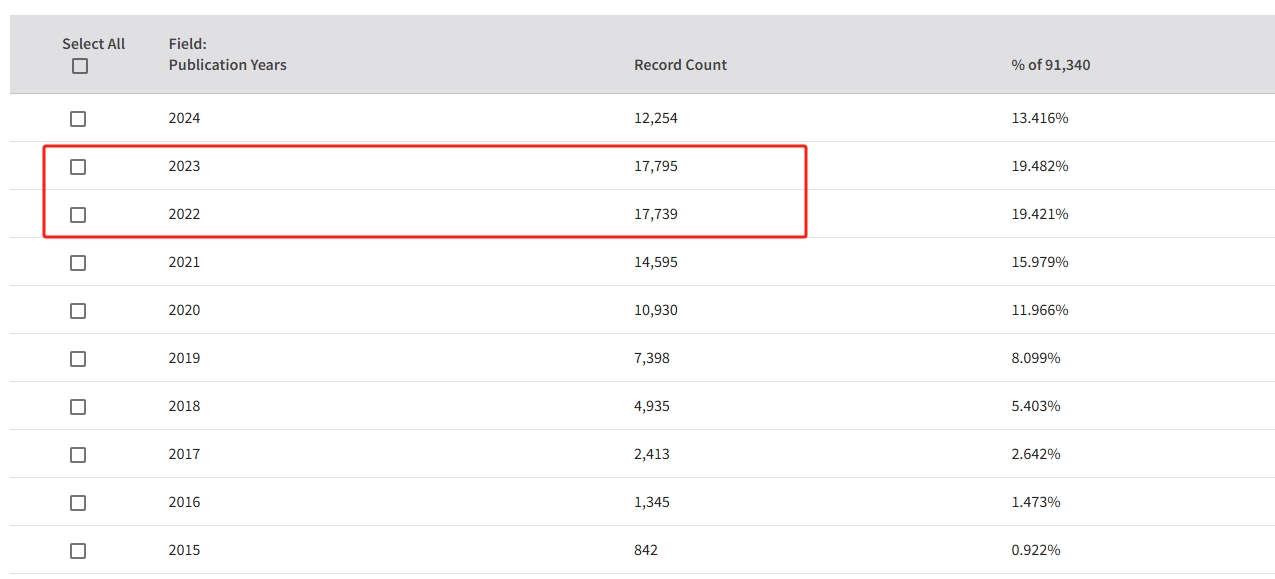Click the 19.421% percentage cell
This screenshot has height=579, width=1275.
[1040, 214]
